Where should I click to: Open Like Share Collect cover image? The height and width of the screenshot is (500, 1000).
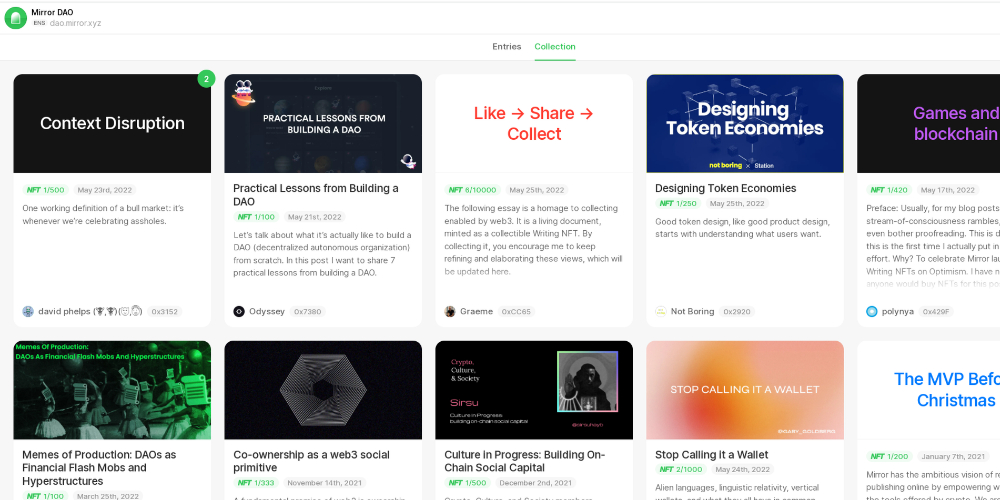pyautogui.click(x=534, y=124)
